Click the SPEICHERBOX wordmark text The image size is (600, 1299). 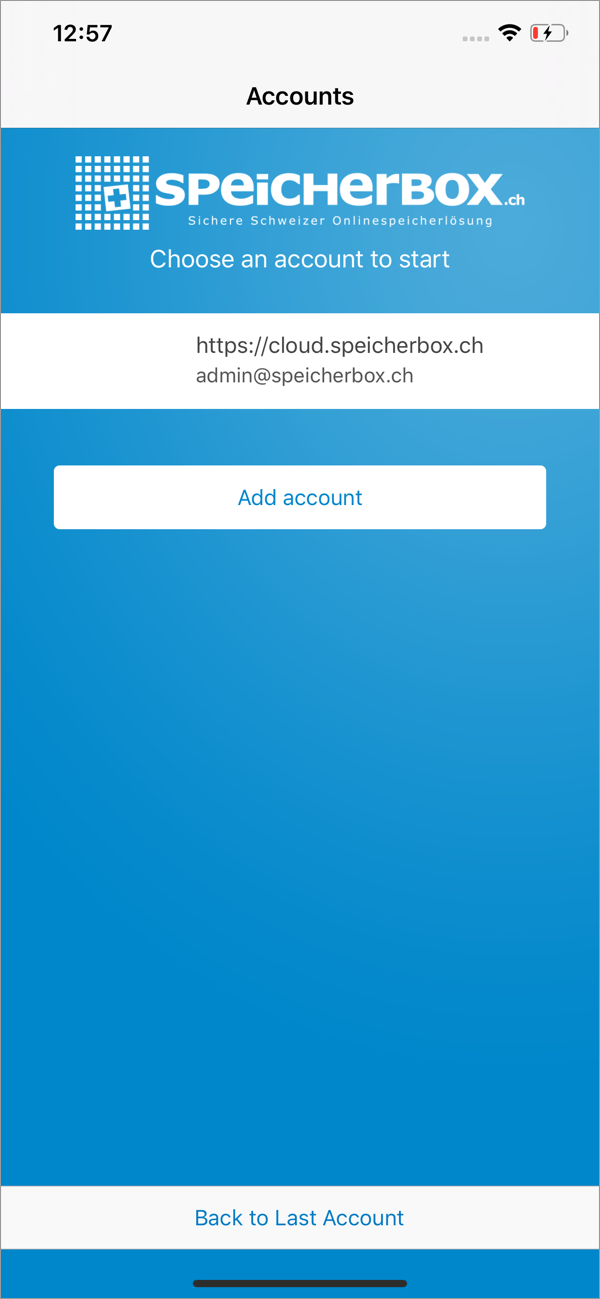coord(328,190)
